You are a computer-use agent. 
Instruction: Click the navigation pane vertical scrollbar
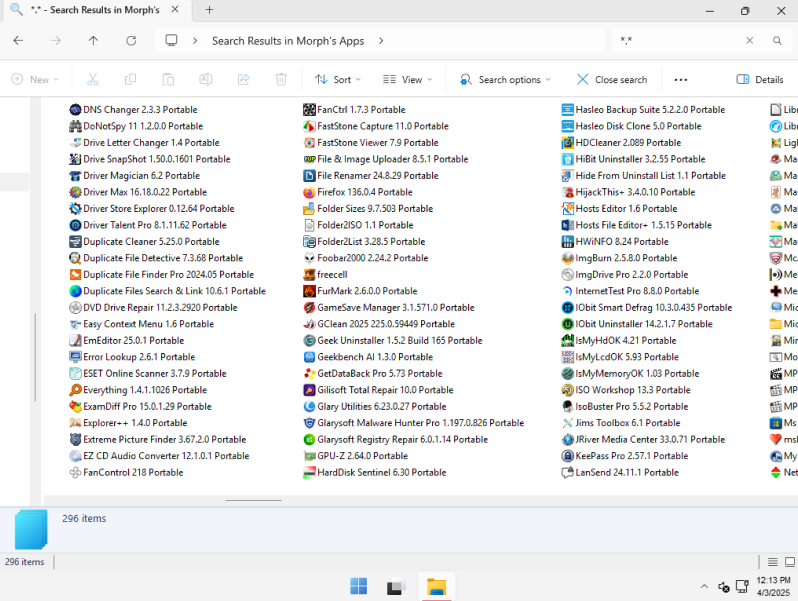tap(35, 357)
